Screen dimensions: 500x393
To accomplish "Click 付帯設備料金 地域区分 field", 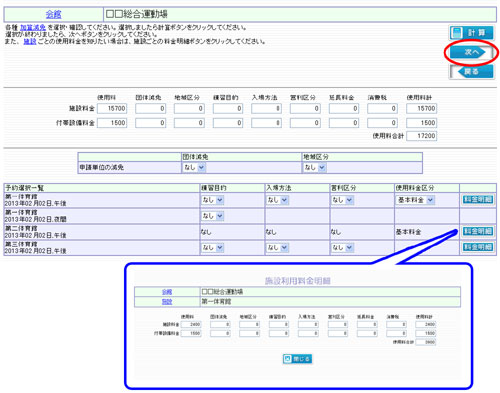I will (x=189, y=123).
